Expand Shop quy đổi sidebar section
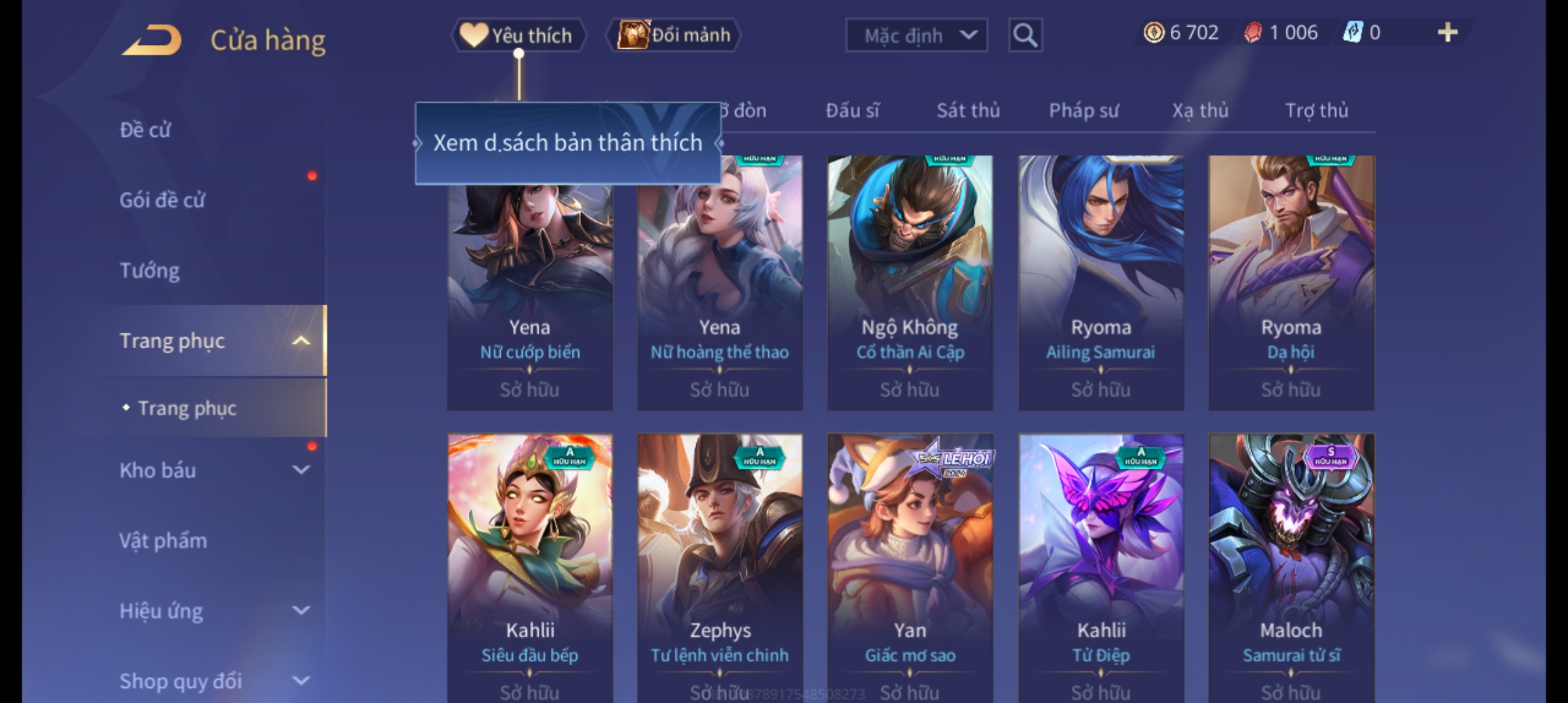This screenshot has height=703, width=1568. pyautogui.click(x=301, y=680)
